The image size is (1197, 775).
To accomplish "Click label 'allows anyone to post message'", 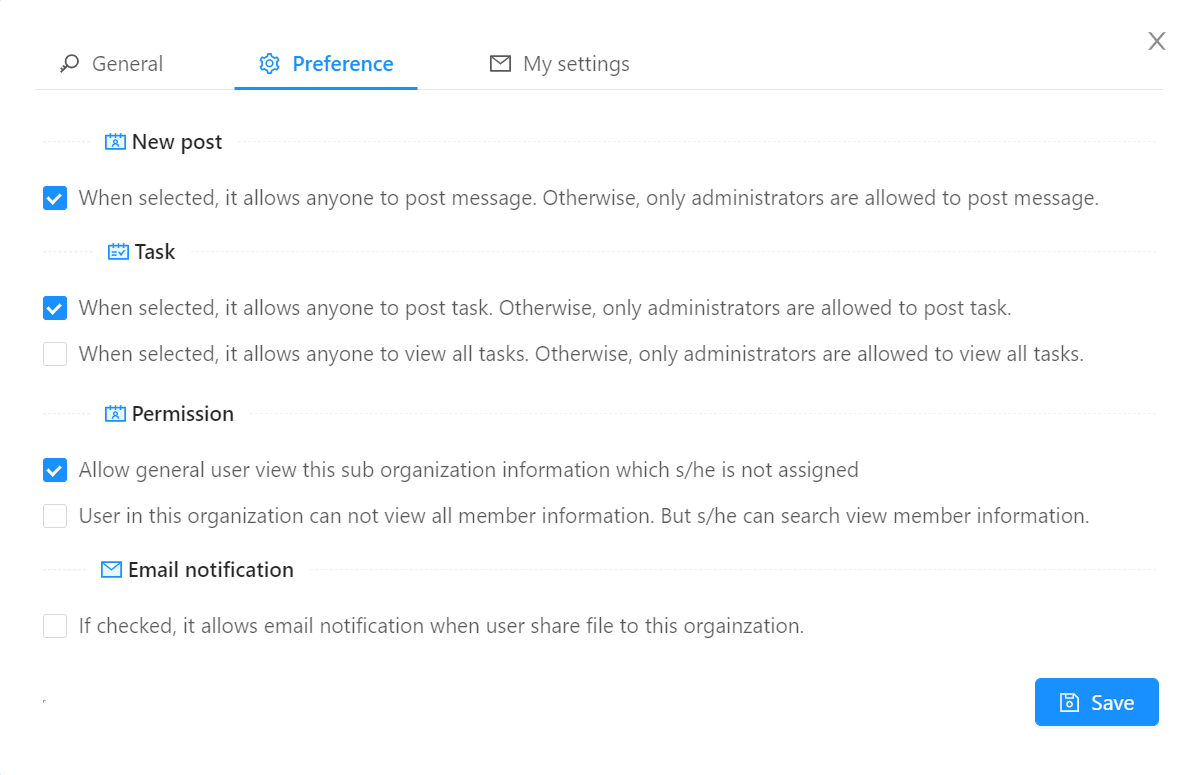I will coord(589,199).
